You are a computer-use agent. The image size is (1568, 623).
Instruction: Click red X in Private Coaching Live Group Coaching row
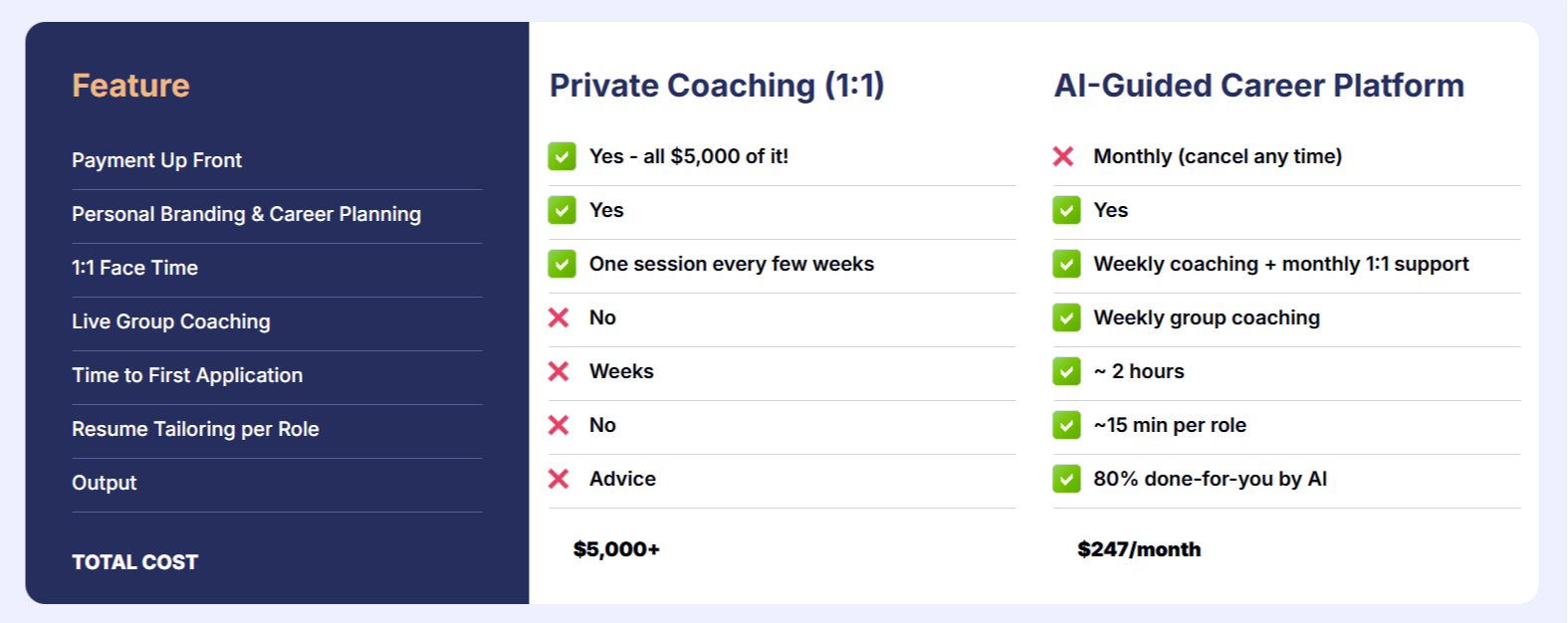pyautogui.click(x=559, y=317)
